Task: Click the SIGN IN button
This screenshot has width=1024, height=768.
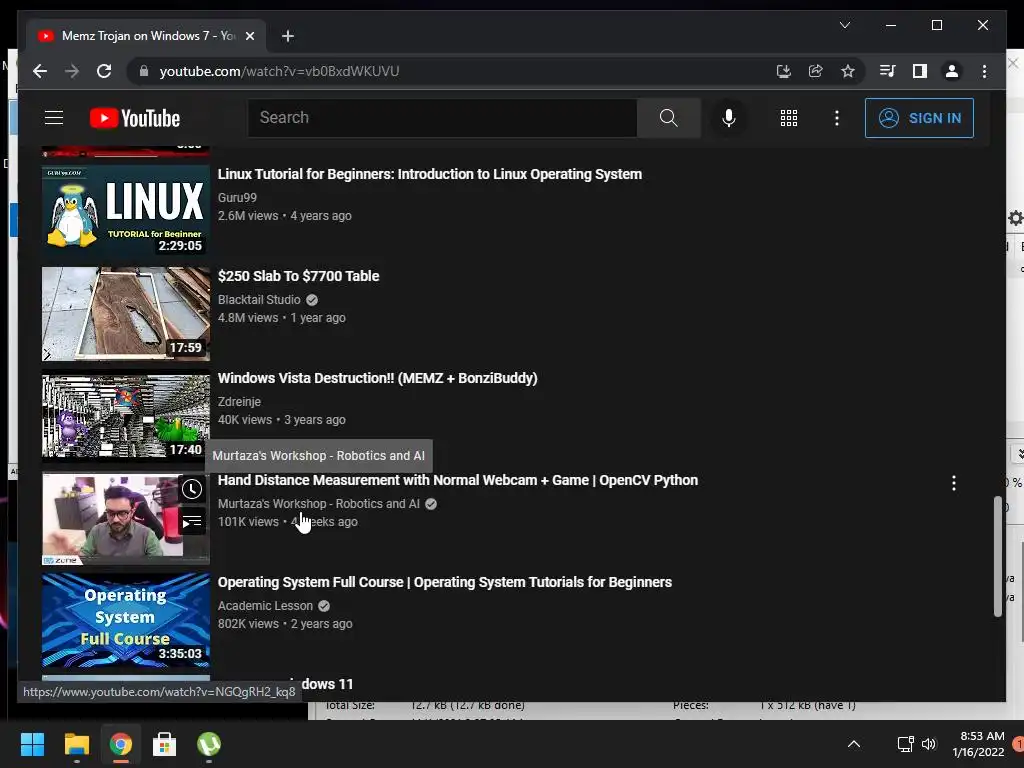Action: [x=919, y=118]
